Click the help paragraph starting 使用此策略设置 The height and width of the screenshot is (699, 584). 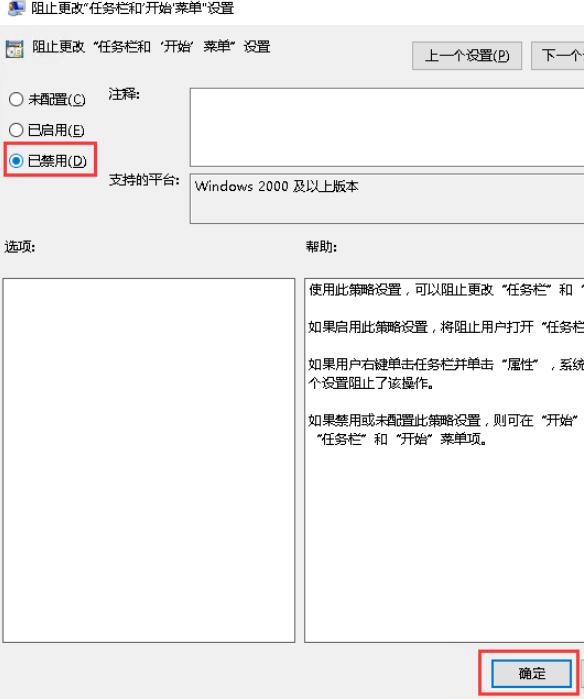pyautogui.click(x=446, y=290)
